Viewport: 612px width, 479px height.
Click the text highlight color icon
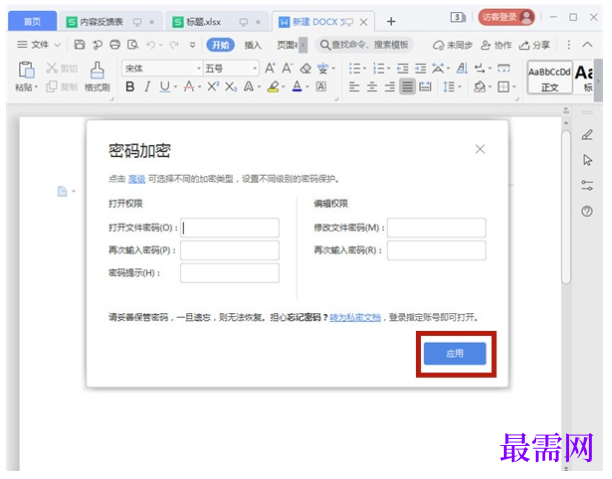click(273, 87)
